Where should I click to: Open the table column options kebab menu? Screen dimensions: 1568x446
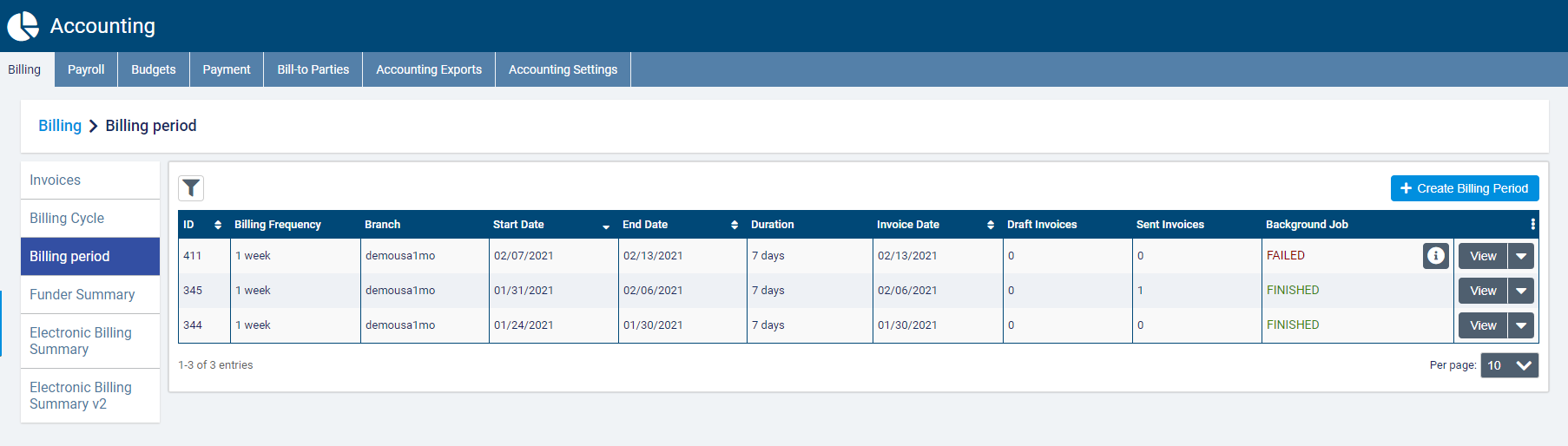[1532, 225]
